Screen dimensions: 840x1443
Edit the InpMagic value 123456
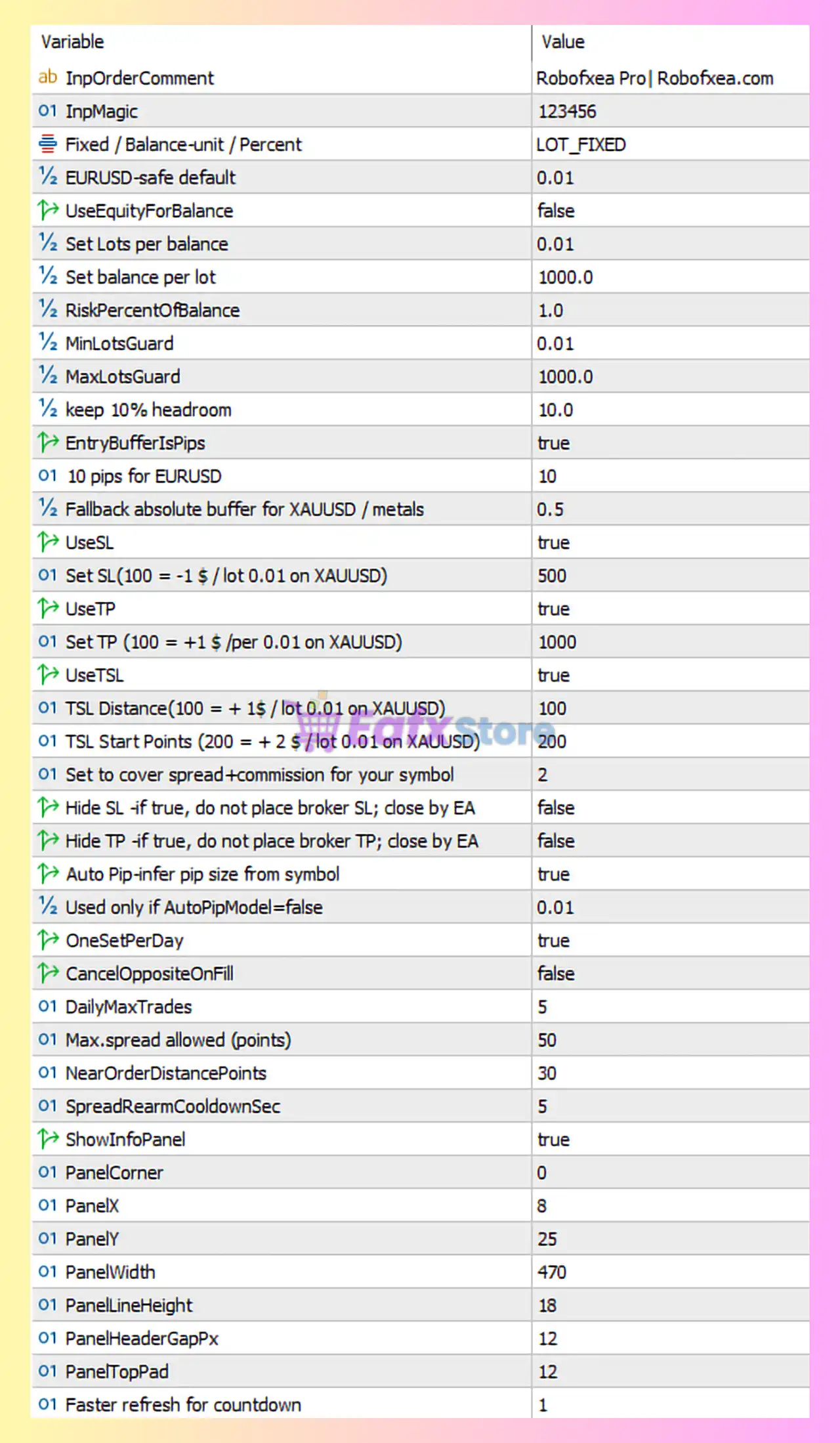tap(567, 112)
